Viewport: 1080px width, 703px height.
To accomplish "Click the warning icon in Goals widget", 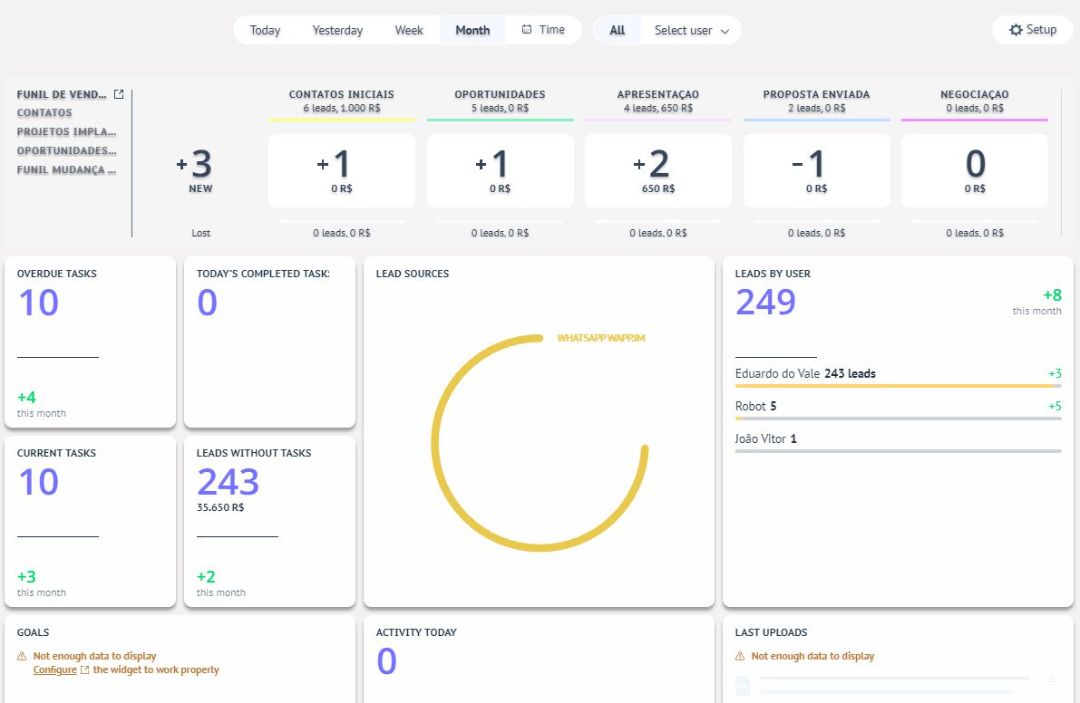I will tap(22, 656).
